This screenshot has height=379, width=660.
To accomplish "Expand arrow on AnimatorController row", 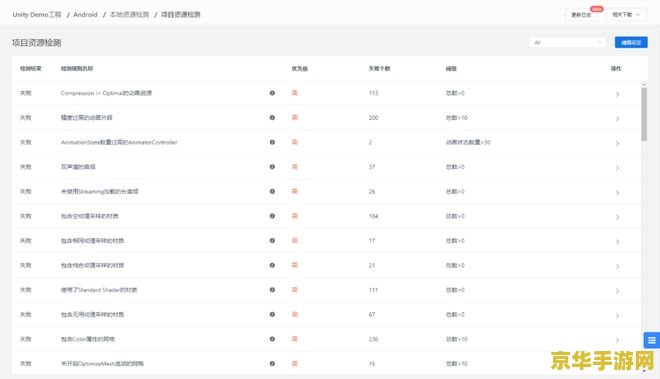I will [x=617, y=144].
